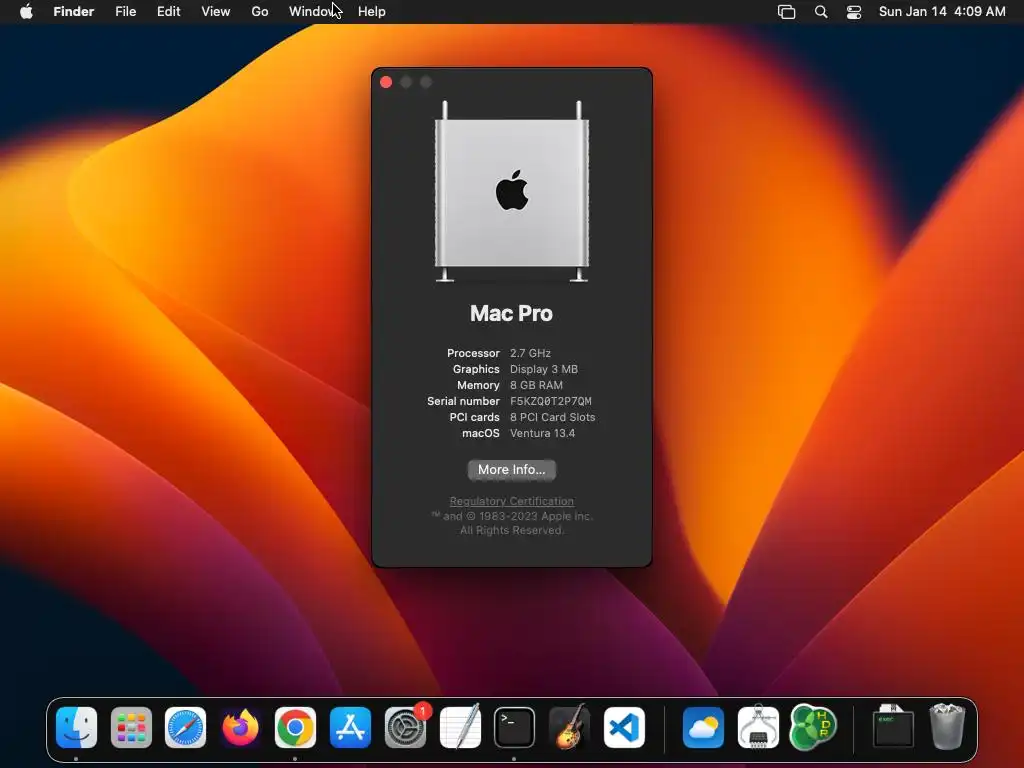
Task: Open the Weather app from the Dock
Action: [703, 728]
